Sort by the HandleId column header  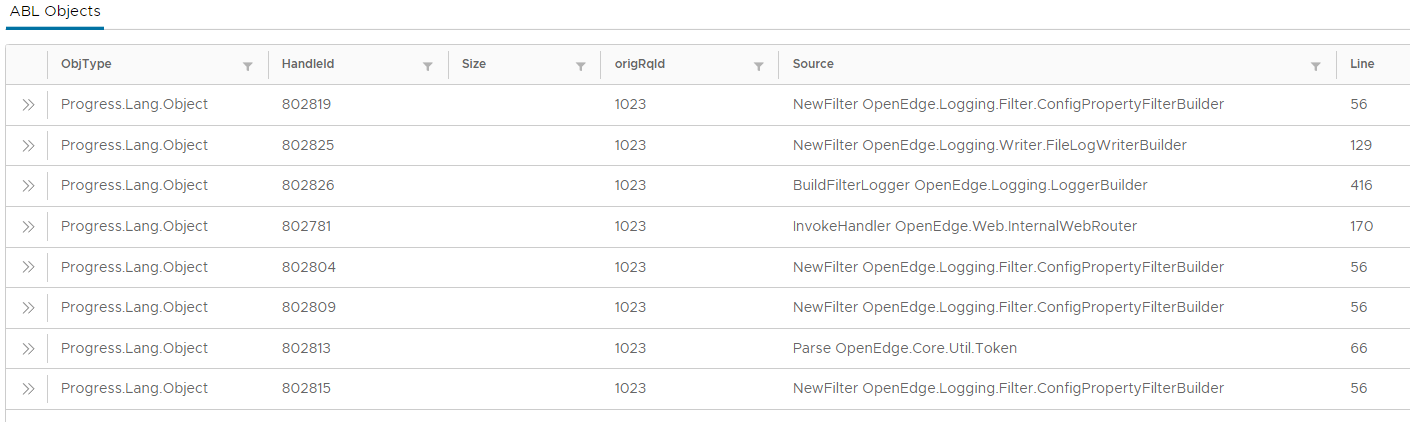point(308,64)
